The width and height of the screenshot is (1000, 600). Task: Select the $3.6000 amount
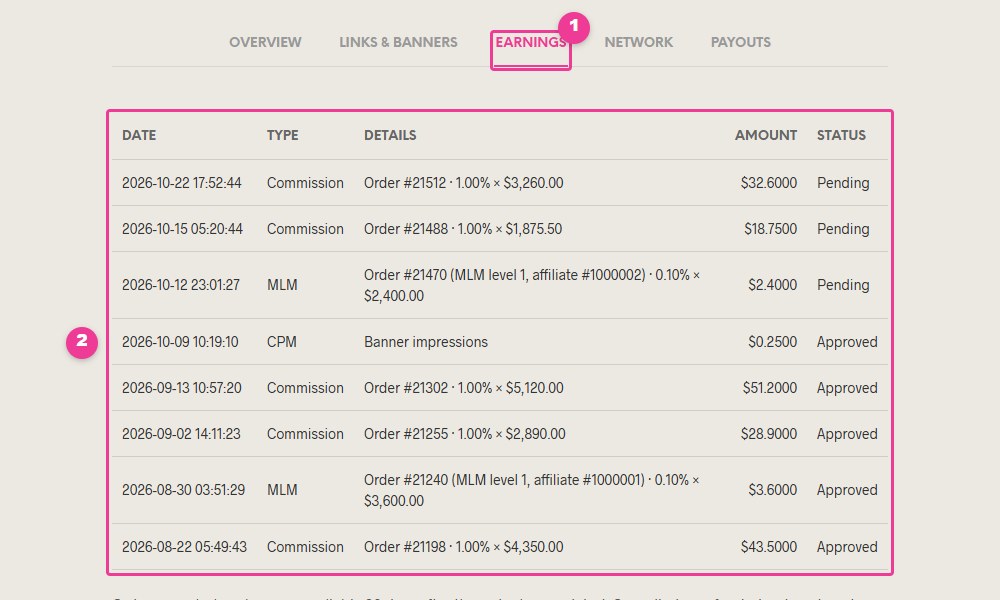[x=772, y=490]
